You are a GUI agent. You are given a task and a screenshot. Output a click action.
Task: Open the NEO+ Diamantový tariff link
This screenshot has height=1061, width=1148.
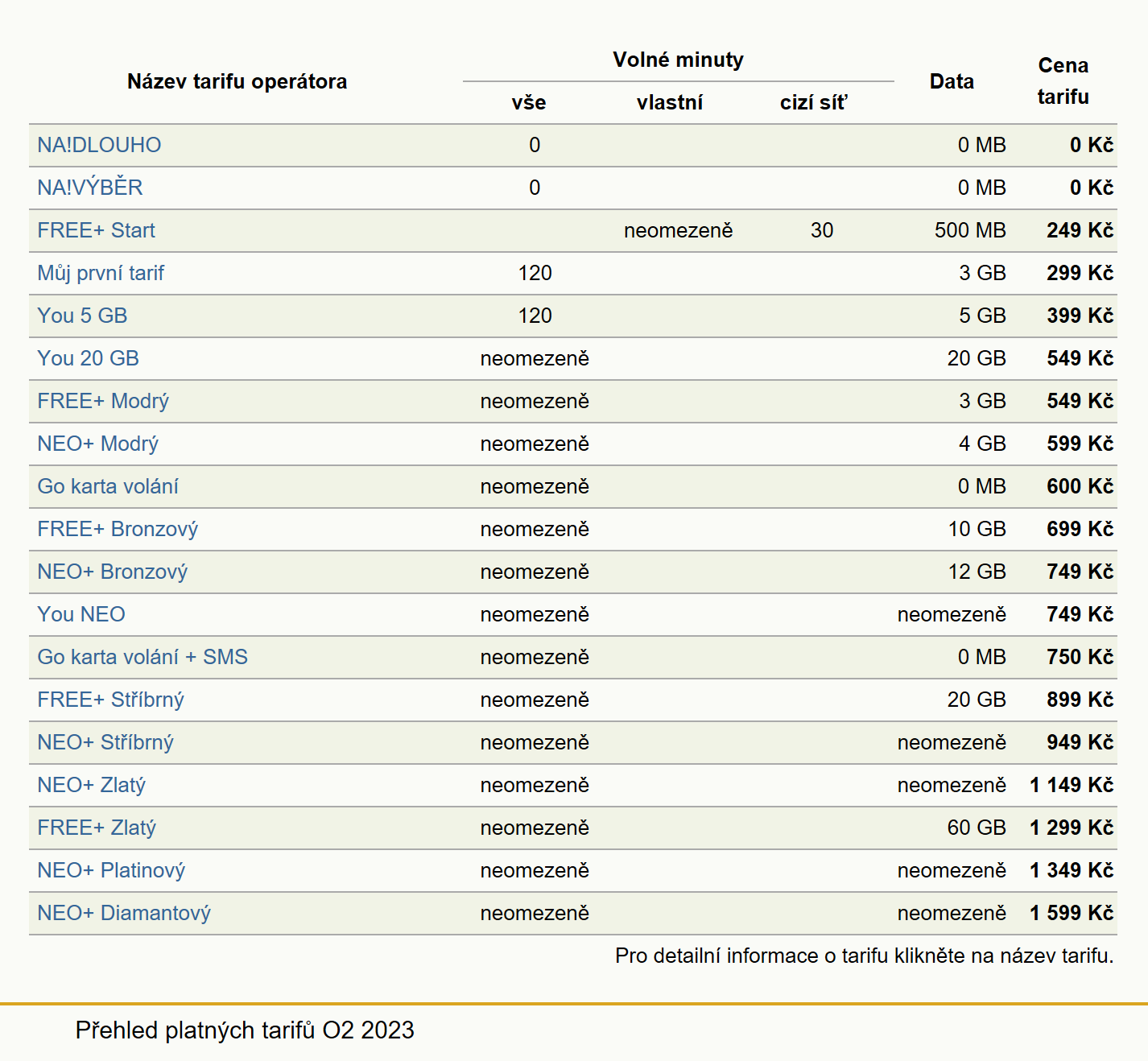(124, 913)
